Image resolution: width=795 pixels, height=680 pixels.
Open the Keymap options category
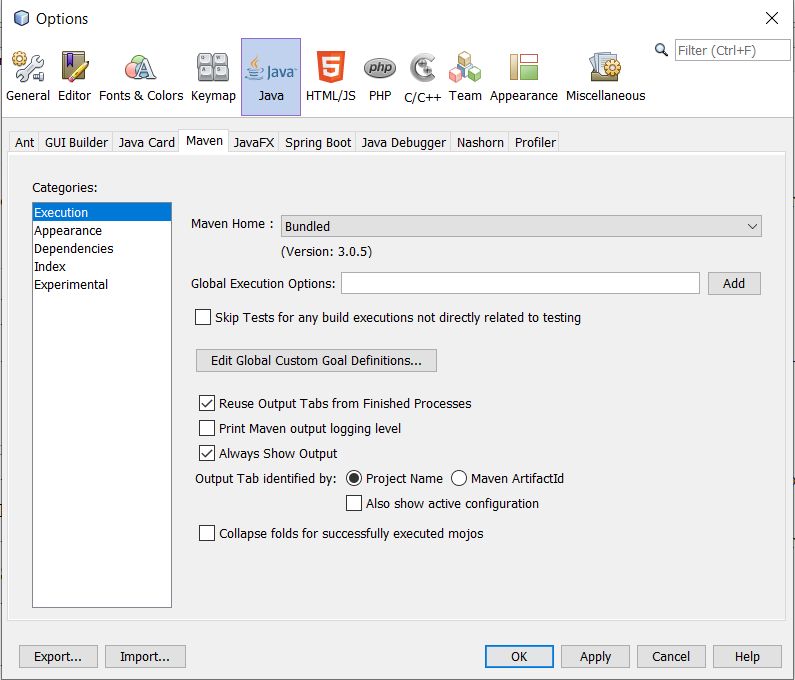click(213, 77)
